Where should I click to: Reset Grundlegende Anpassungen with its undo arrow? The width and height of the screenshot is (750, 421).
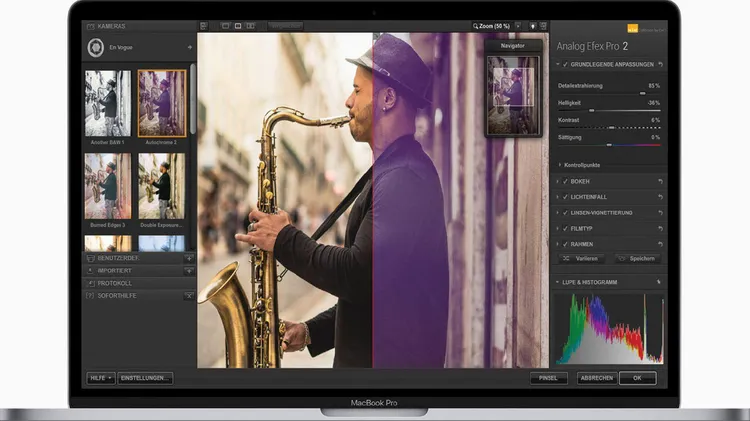pyautogui.click(x=661, y=64)
